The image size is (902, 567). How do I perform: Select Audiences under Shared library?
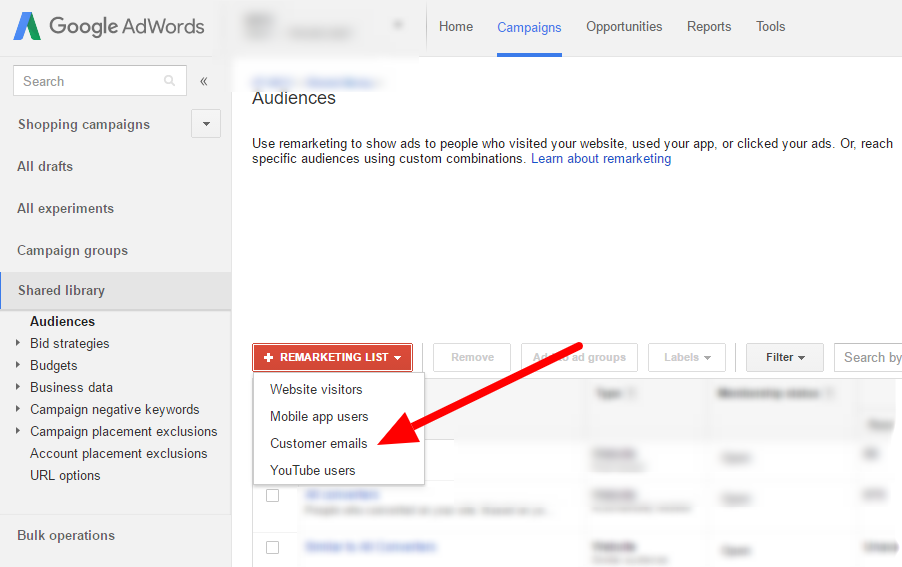tap(62, 321)
